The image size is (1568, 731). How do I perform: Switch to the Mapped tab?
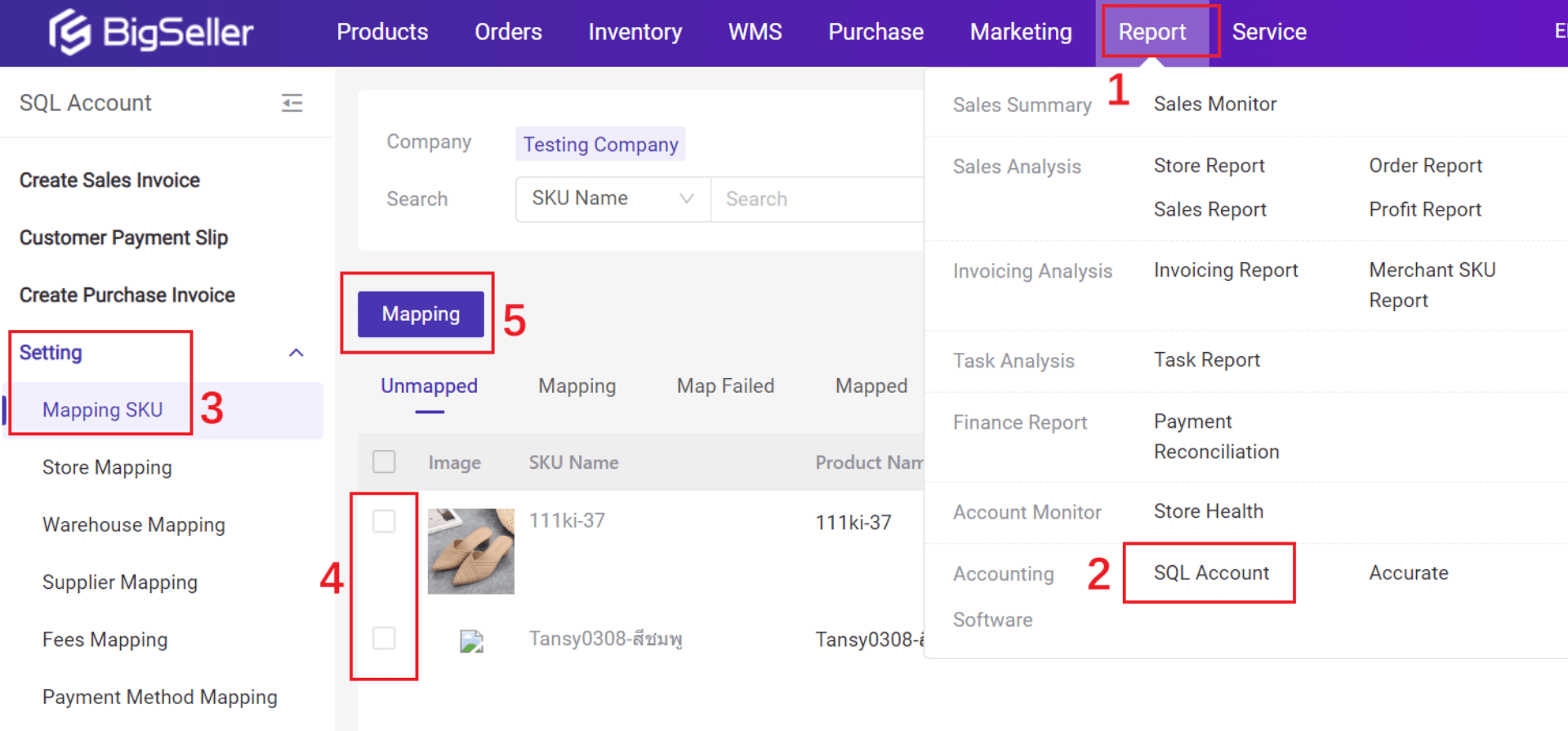[871, 386]
